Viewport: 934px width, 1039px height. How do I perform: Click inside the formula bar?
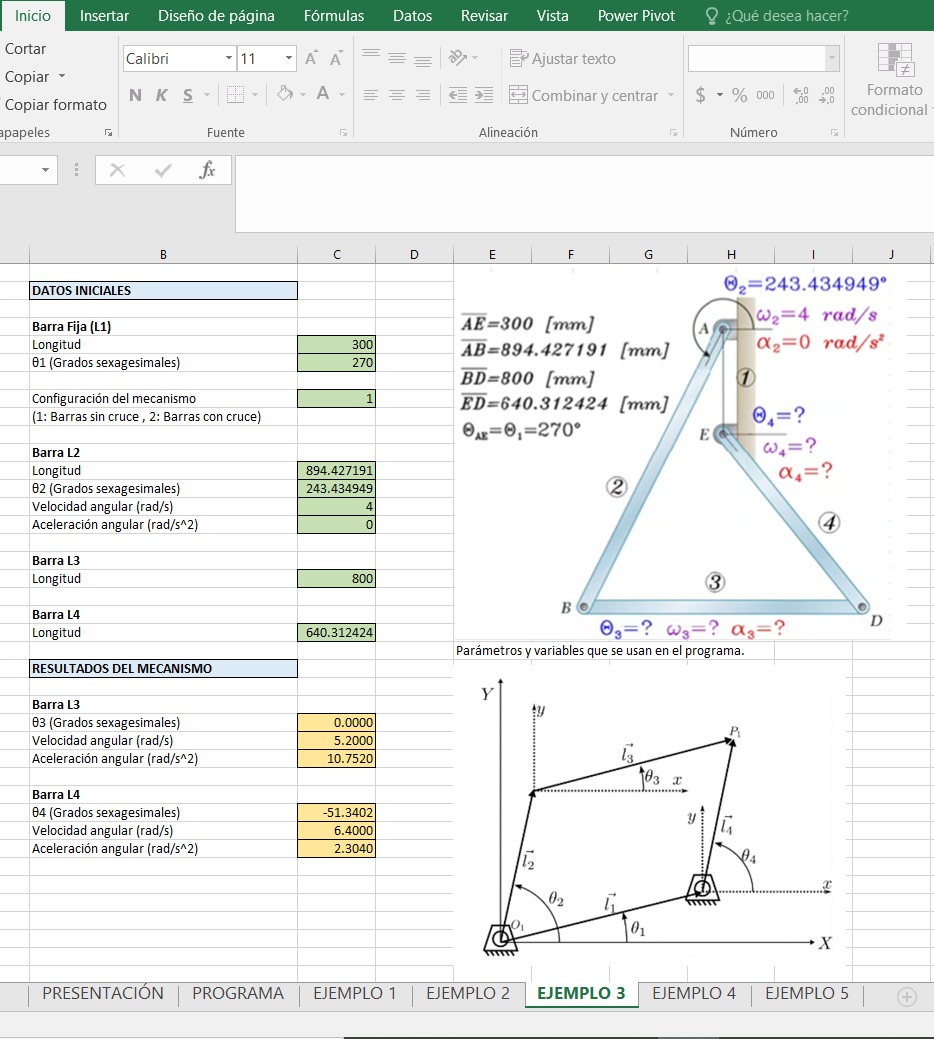[584, 193]
